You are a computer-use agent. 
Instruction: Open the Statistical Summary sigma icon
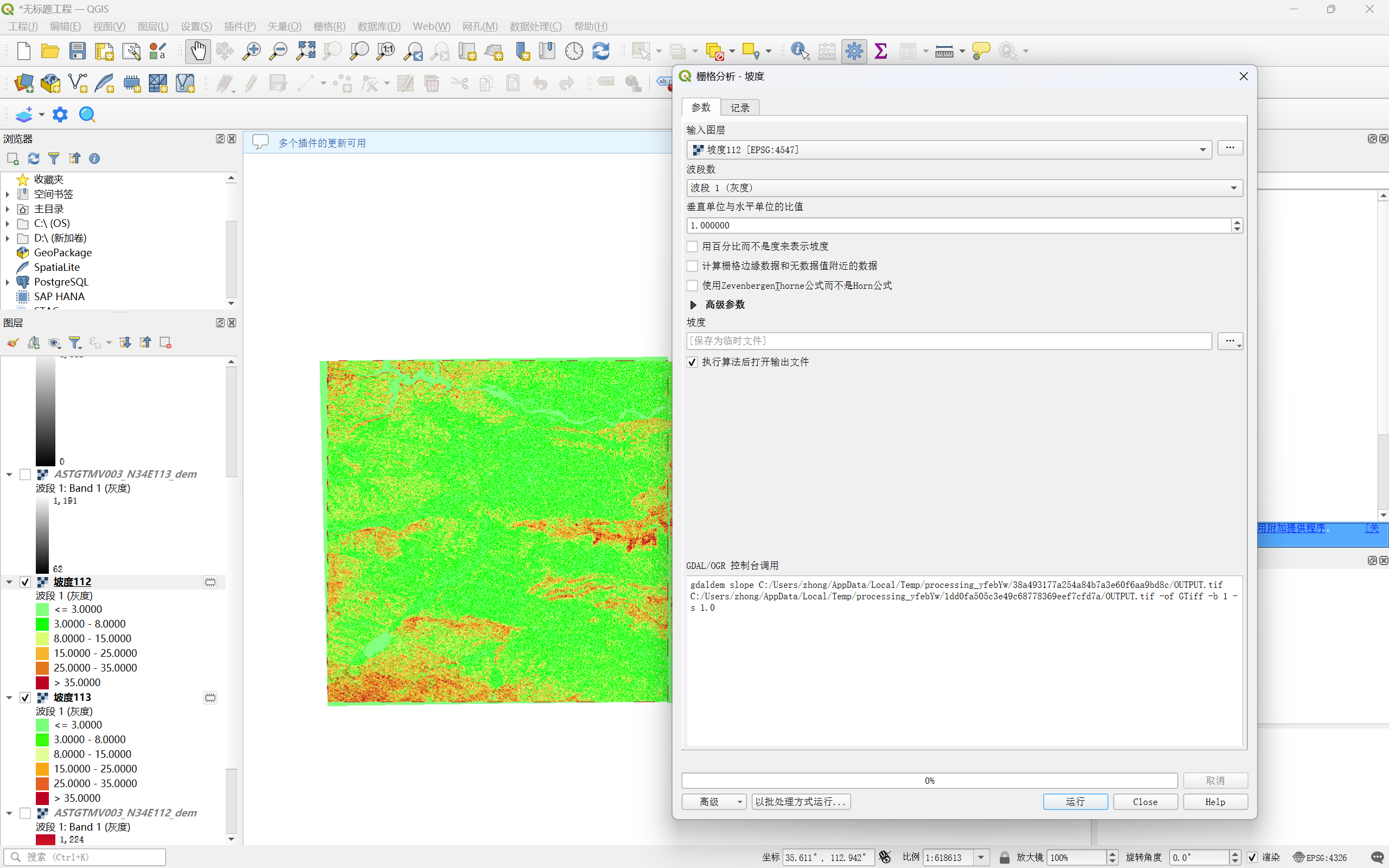click(880, 51)
